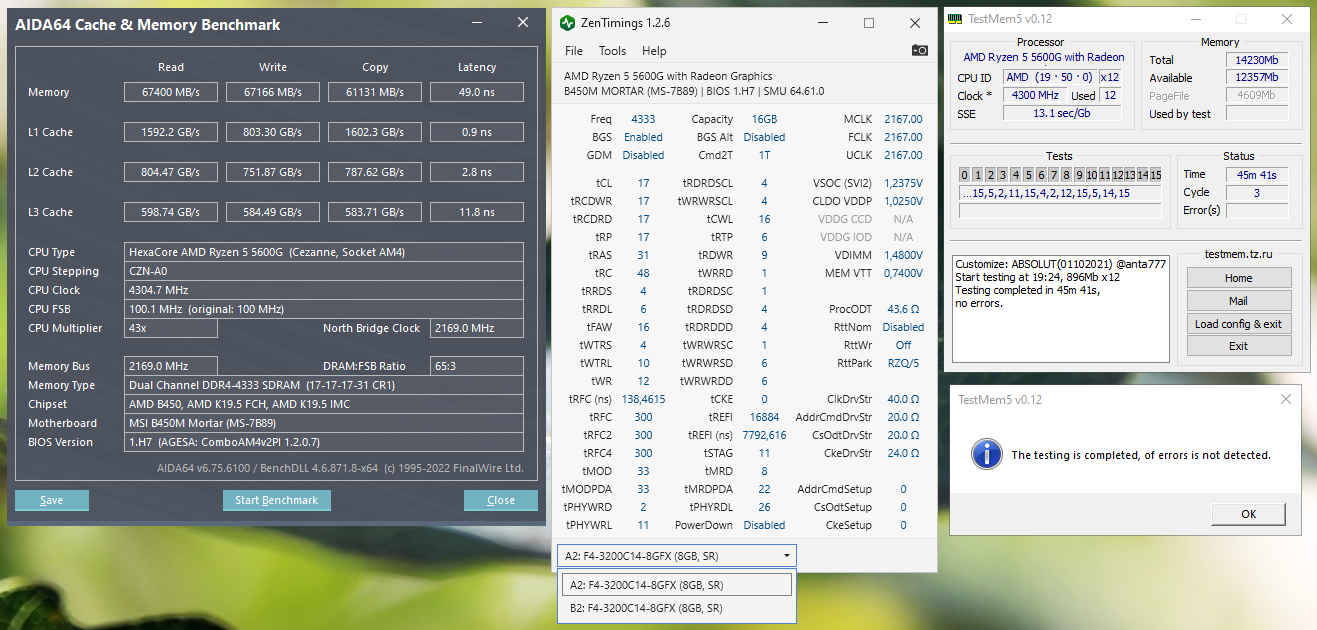The height and width of the screenshot is (630, 1317).
Task: Open the Tools menu in ZenTimings
Action: (x=612, y=51)
